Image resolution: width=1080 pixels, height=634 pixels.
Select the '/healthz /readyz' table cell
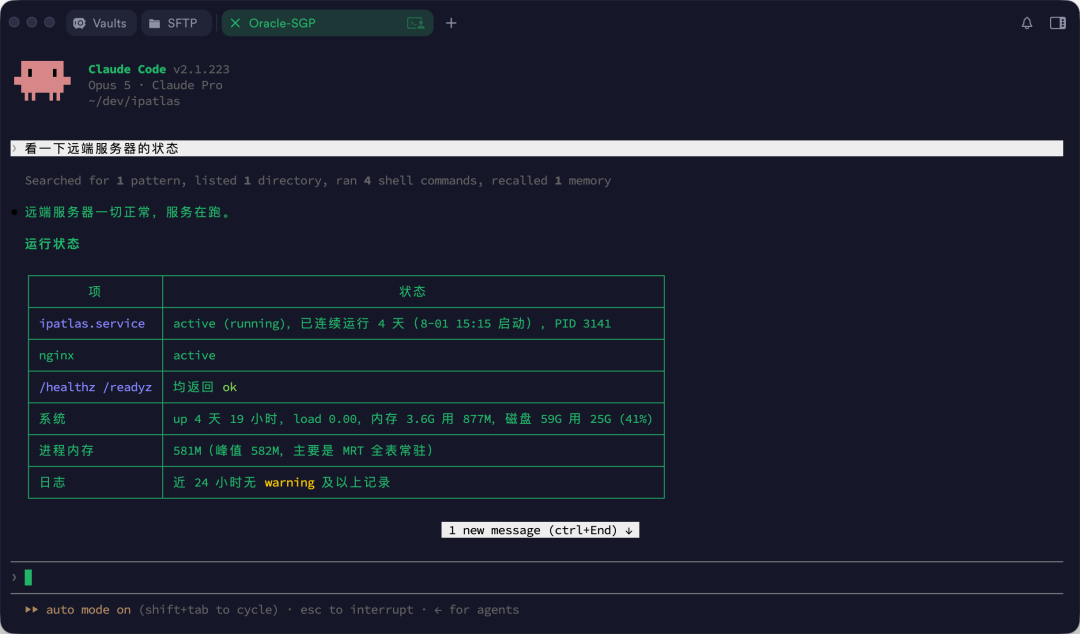pos(95,387)
